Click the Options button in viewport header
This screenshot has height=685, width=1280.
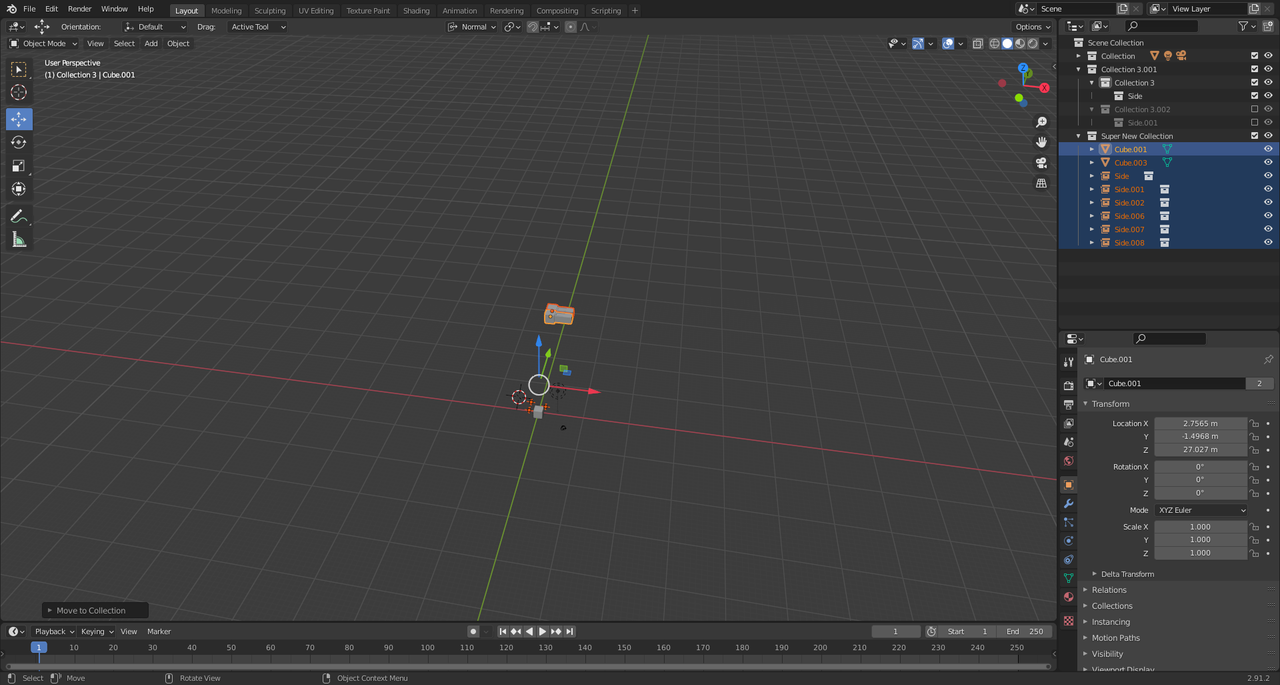click(1033, 27)
